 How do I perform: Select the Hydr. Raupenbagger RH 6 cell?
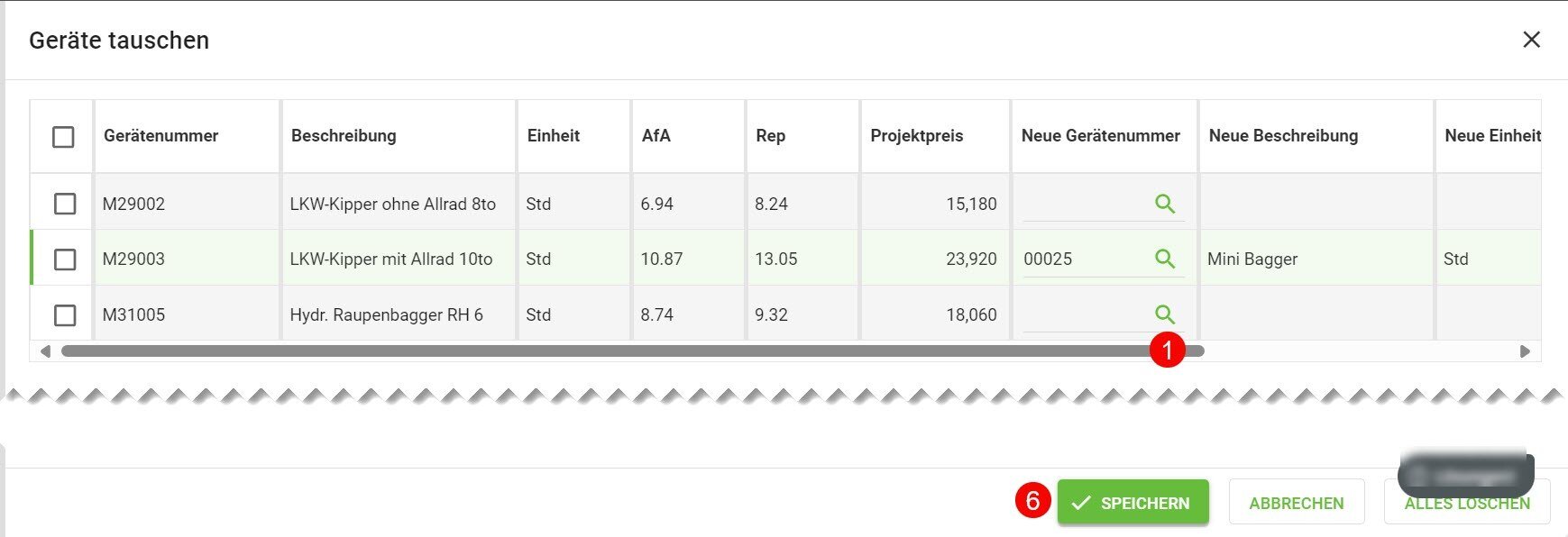point(387,315)
